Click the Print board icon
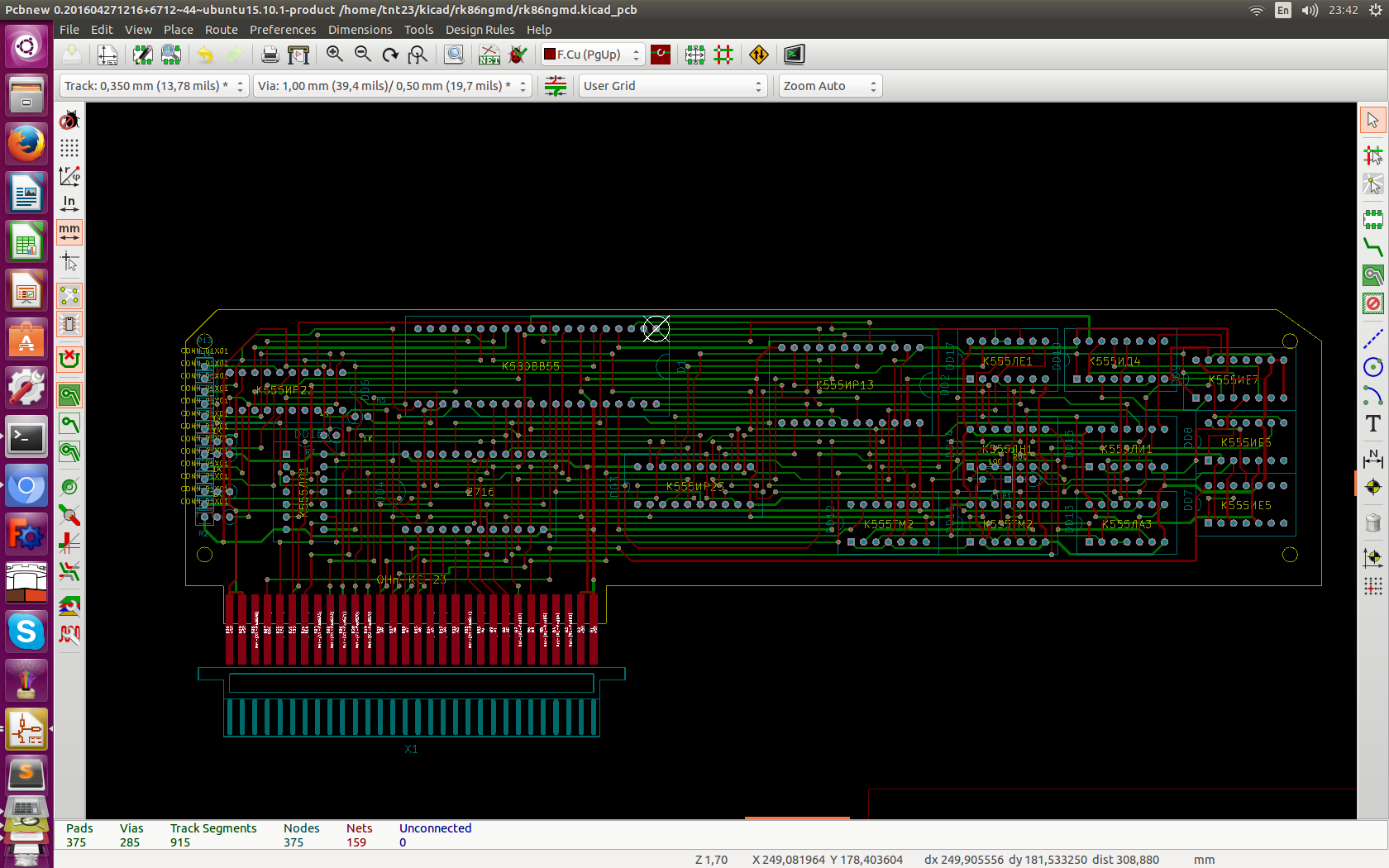Screen dimensions: 1389x868 click(270, 55)
